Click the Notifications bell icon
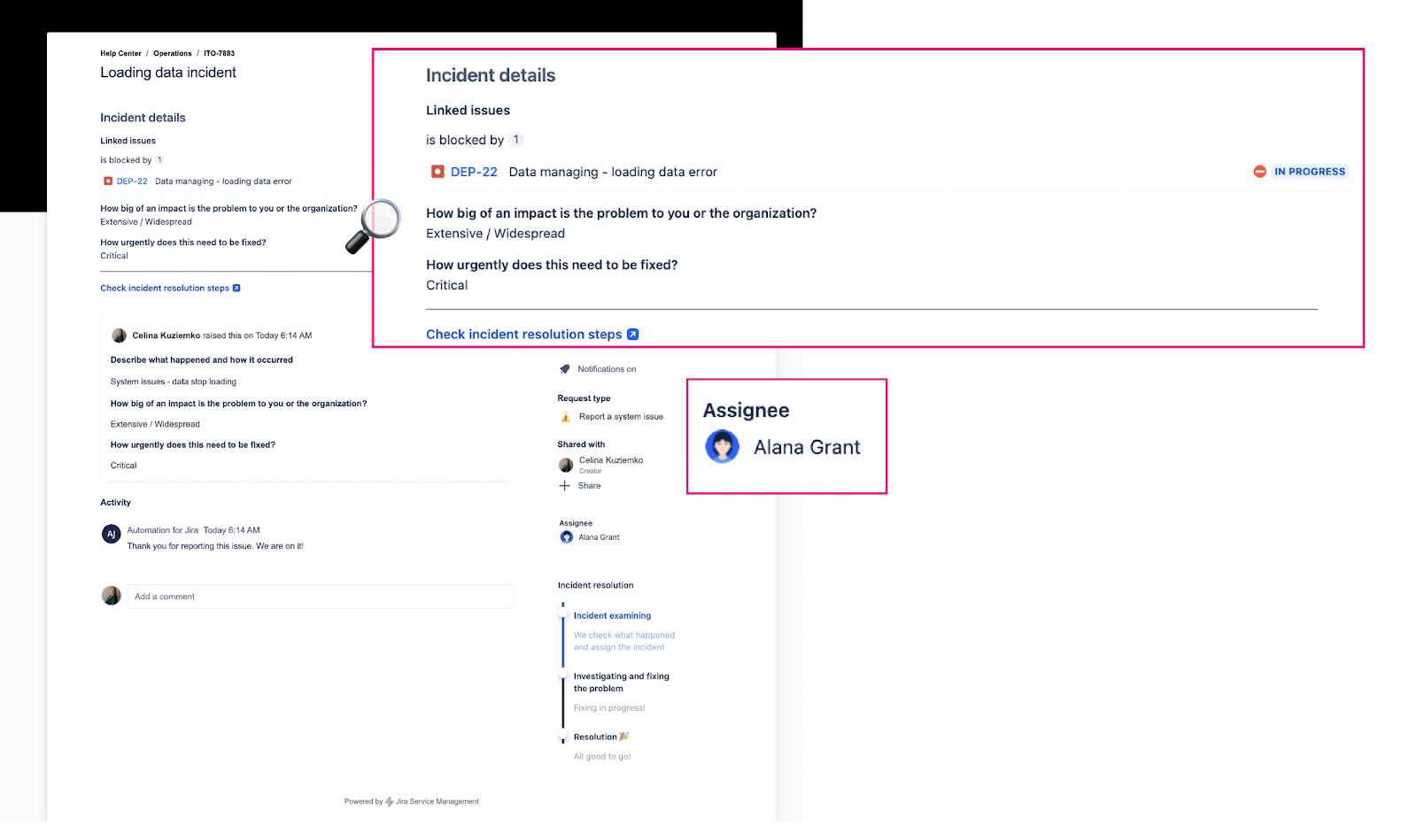The height and width of the screenshot is (840, 1417). point(566,369)
